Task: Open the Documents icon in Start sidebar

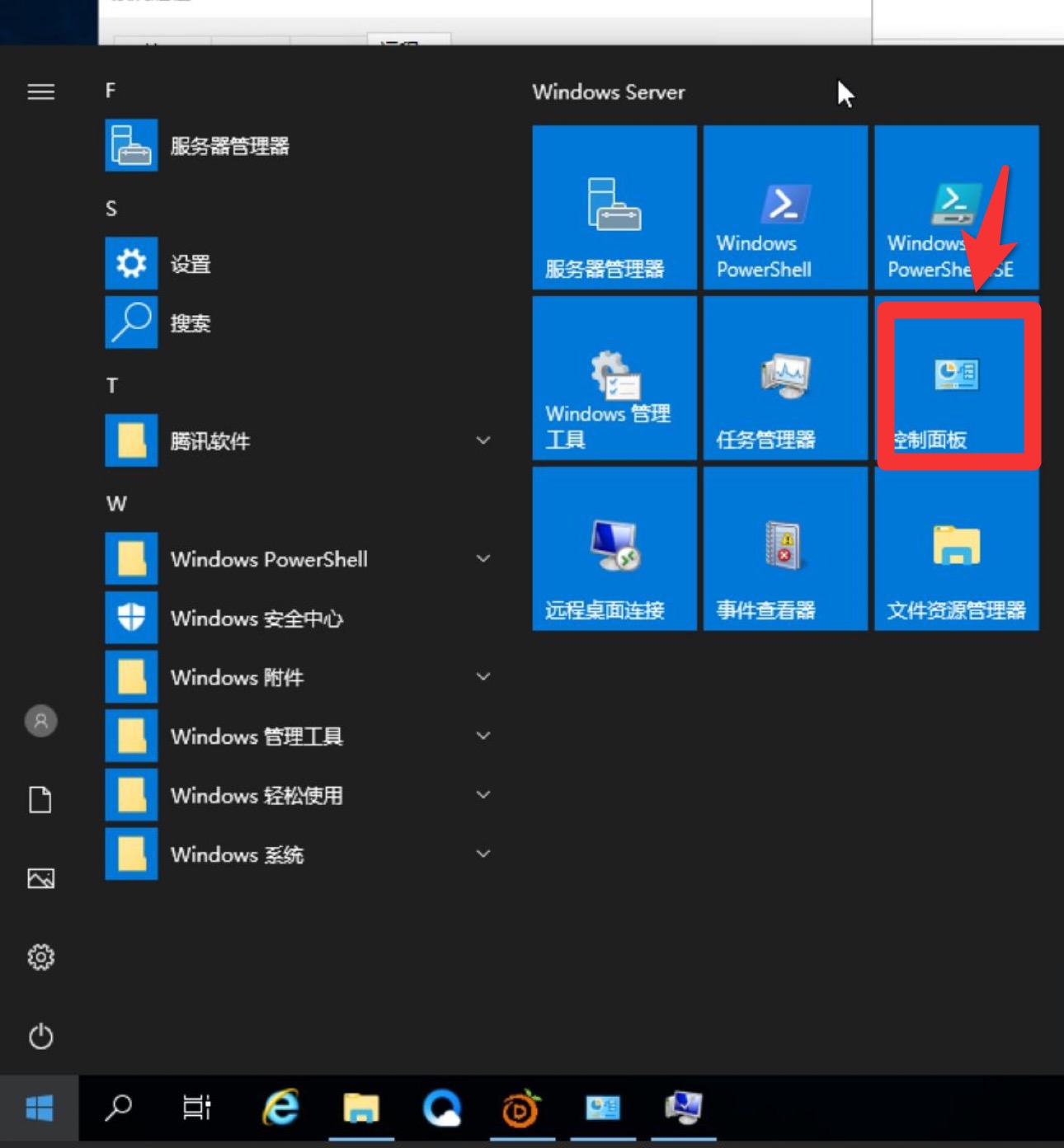Action: click(x=40, y=799)
